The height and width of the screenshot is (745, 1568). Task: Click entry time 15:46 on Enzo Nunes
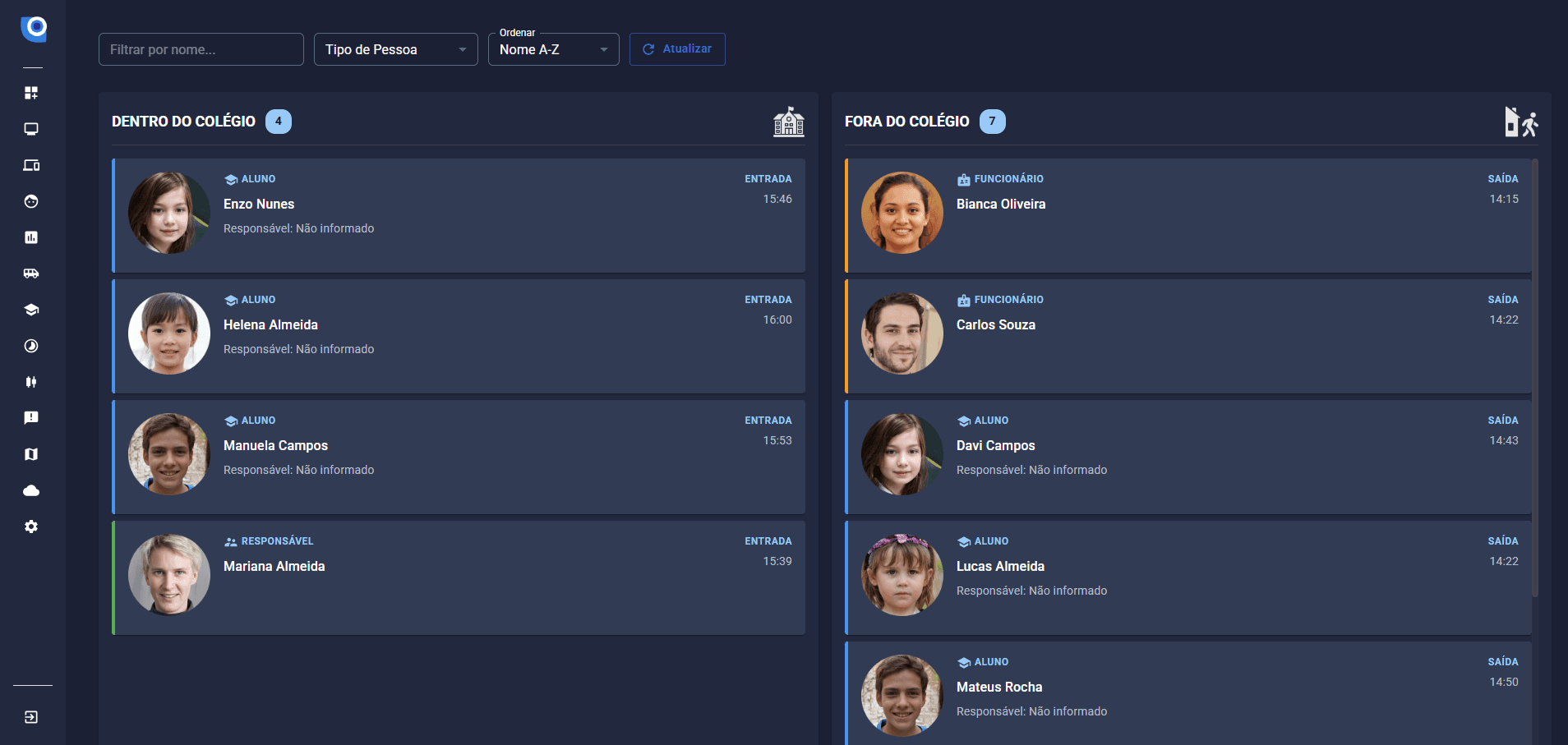(x=777, y=199)
